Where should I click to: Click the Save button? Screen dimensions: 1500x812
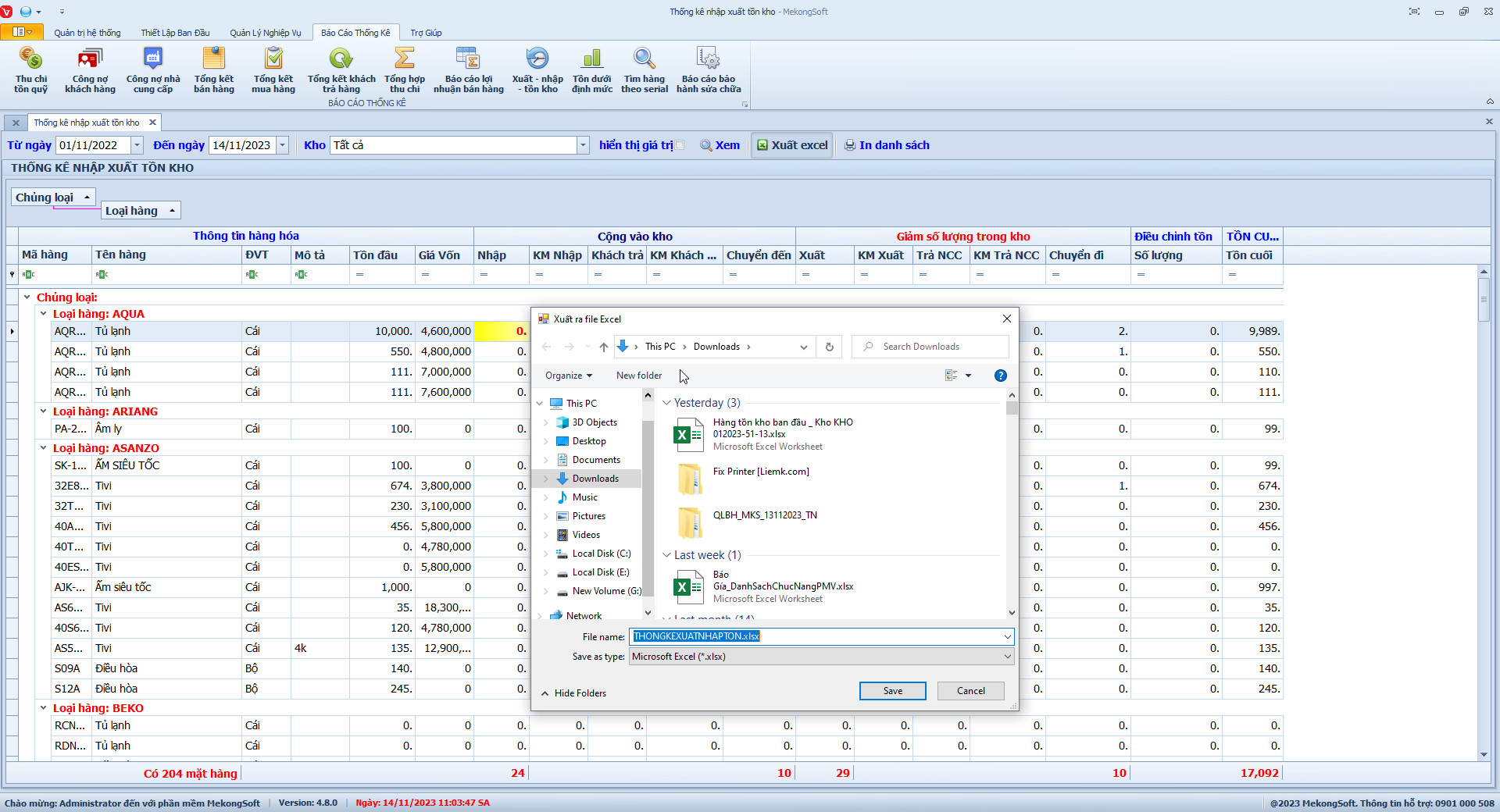point(892,691)
